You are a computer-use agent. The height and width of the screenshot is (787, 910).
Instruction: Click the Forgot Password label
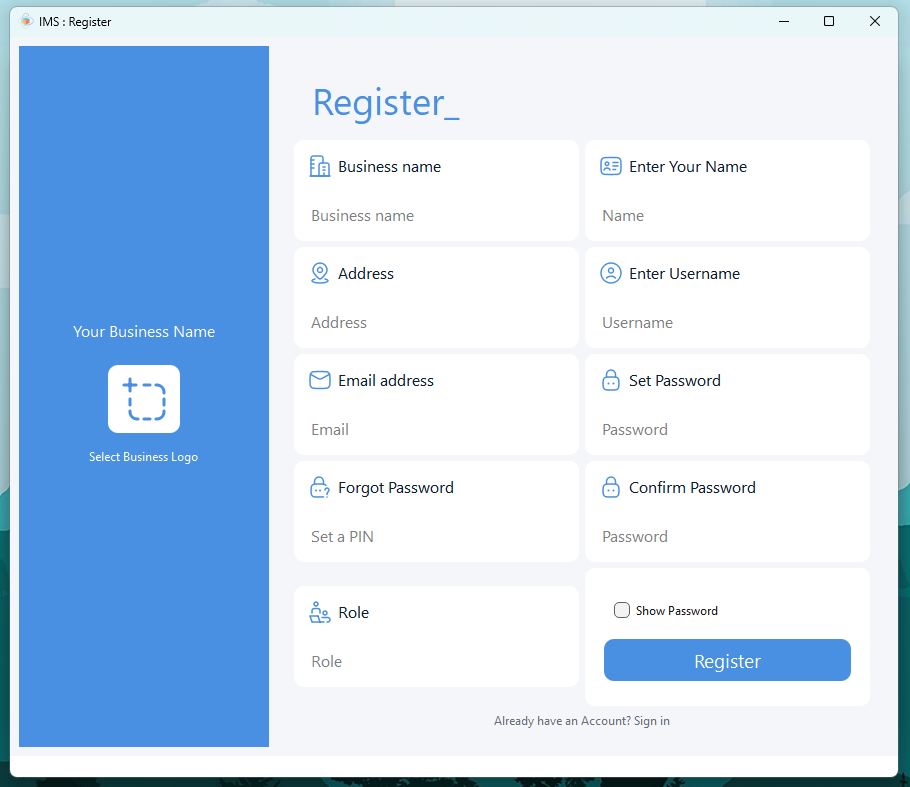click(396, 488)
